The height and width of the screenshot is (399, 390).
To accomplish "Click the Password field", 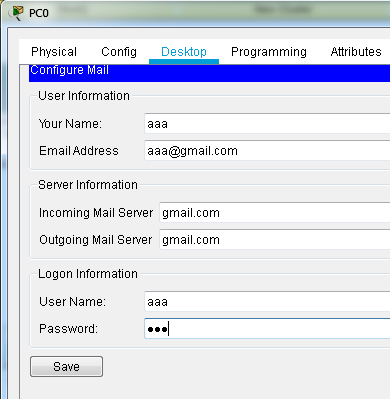I will [267, 329].
